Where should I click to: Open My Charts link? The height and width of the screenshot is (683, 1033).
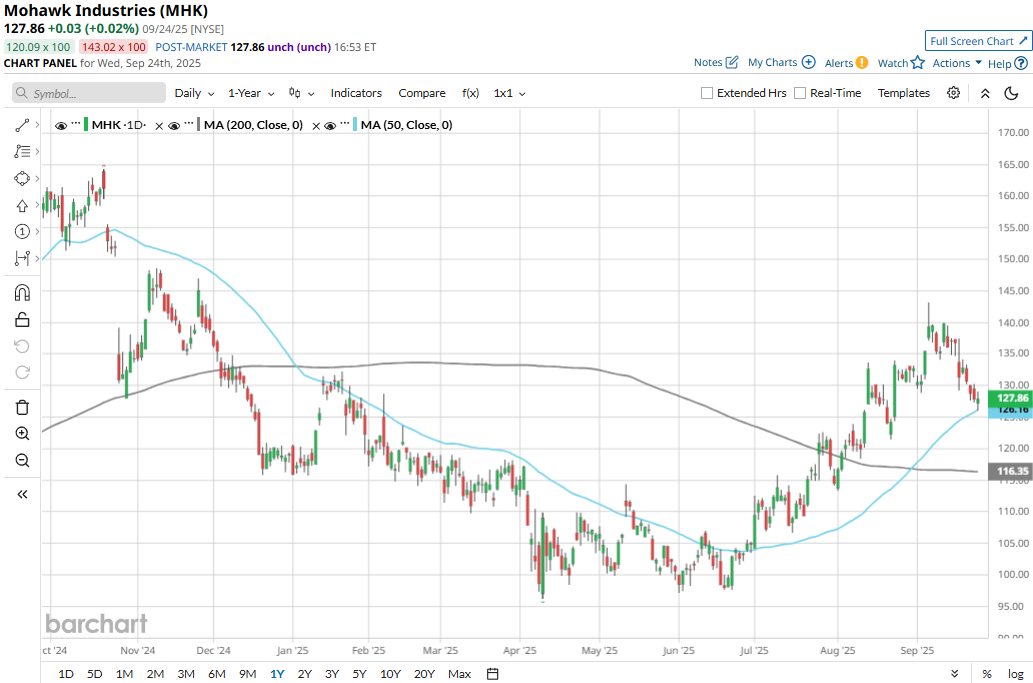click(x=781, y=63)
